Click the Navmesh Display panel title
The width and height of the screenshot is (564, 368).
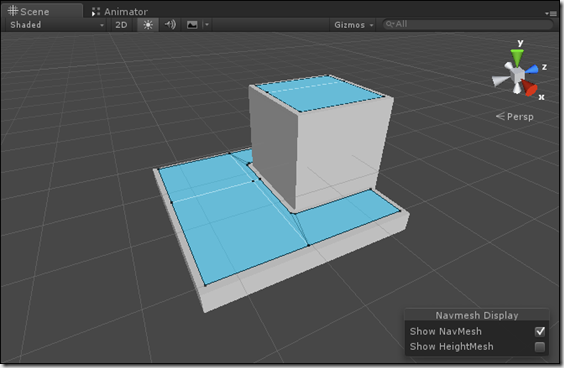[477, 315]
